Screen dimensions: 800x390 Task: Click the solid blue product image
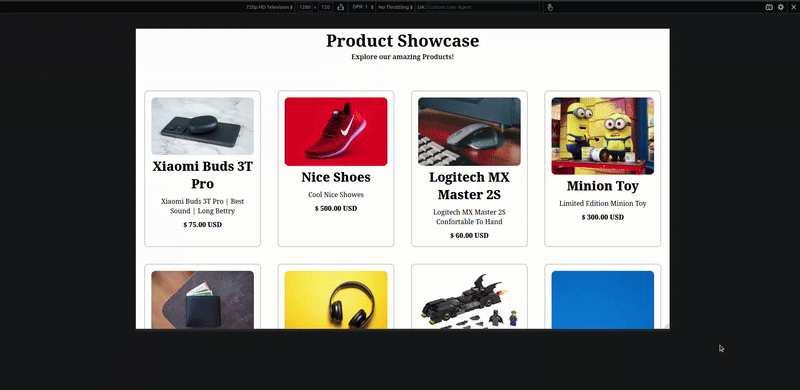[603, 300]
